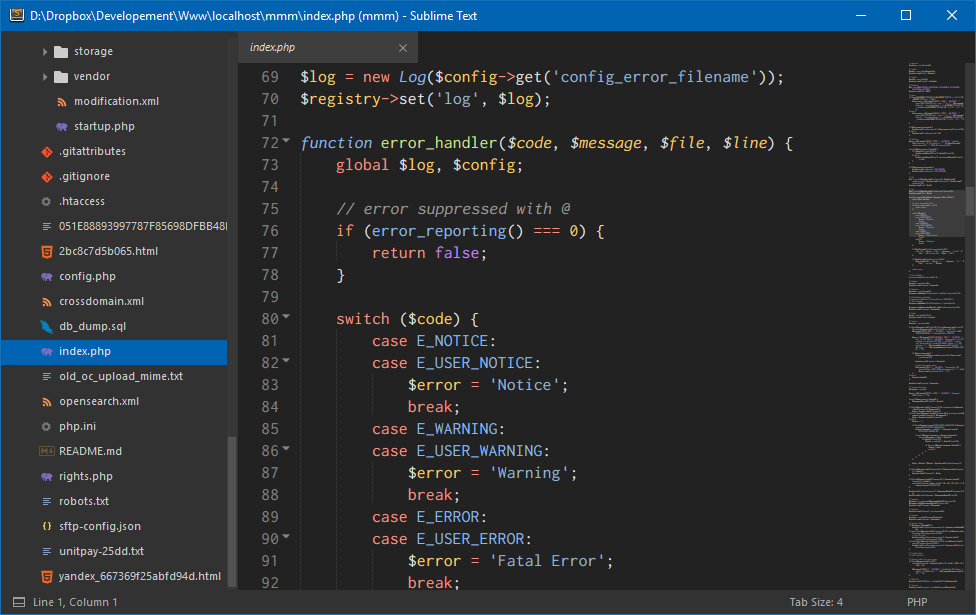Image resolution: width=976 pixels, height=615 pixels.
Task: Open opensearch.xml from the sidebar
Action: [99, 401]
